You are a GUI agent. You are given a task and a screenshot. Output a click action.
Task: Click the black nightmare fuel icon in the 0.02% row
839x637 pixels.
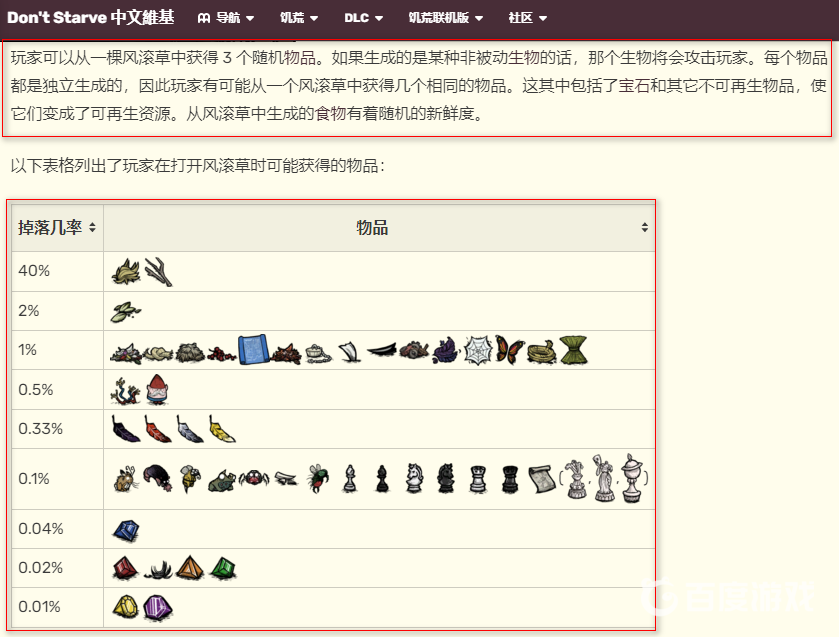[158, 570]
